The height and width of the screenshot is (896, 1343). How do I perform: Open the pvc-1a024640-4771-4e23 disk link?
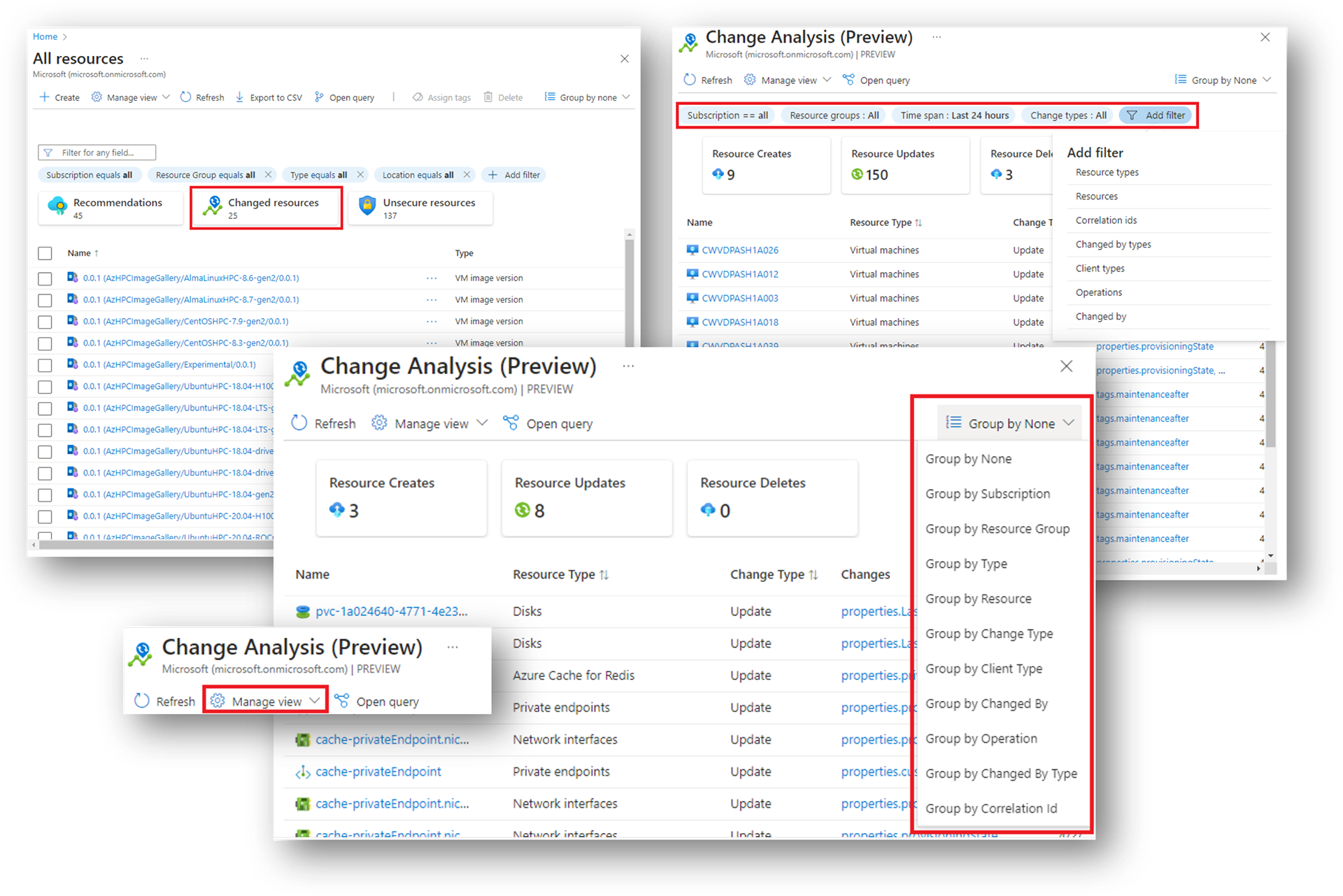(x=391, y=611)
